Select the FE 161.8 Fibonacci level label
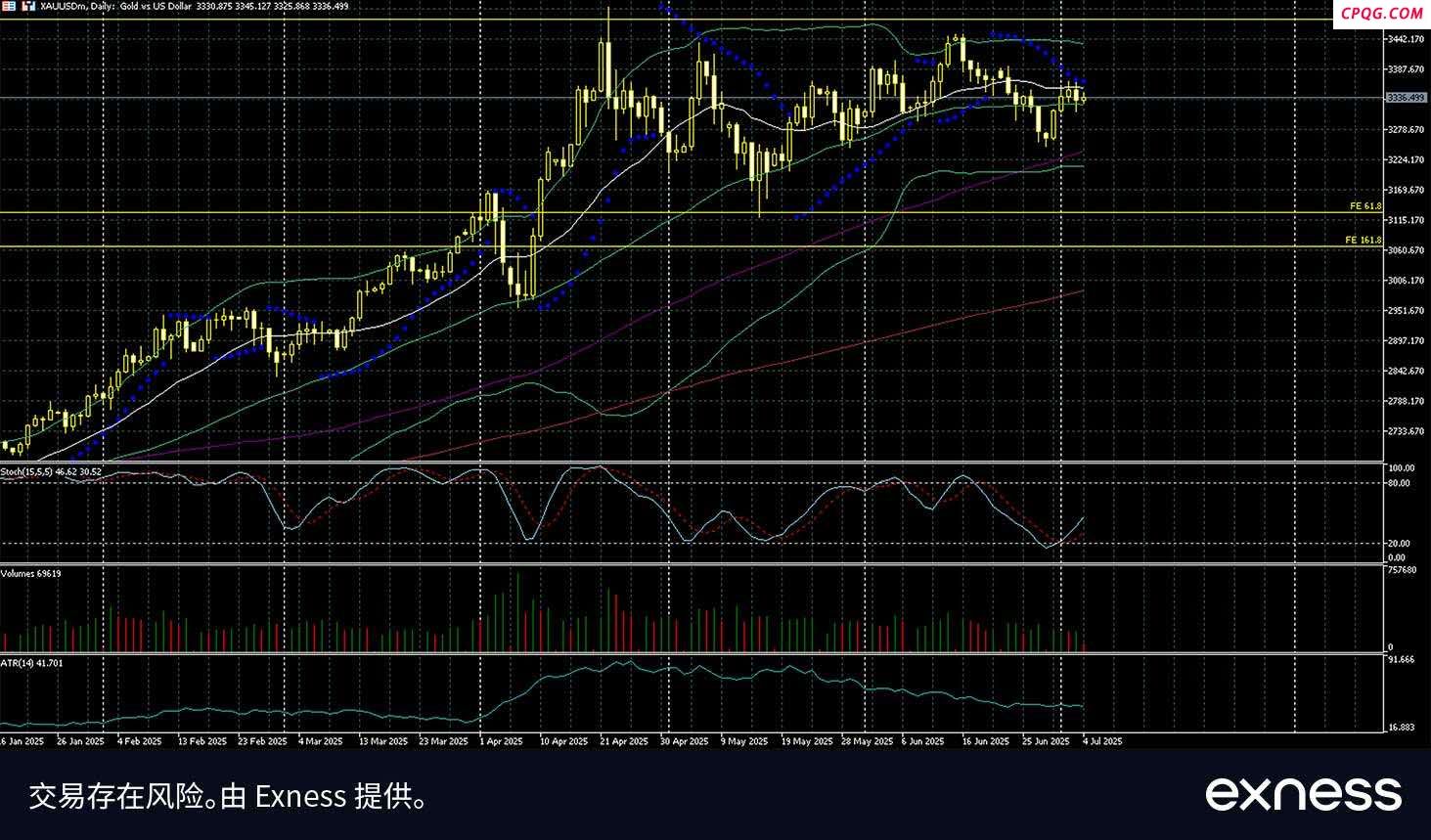Screen dimensions: 1431x840 pos(1364,240)
